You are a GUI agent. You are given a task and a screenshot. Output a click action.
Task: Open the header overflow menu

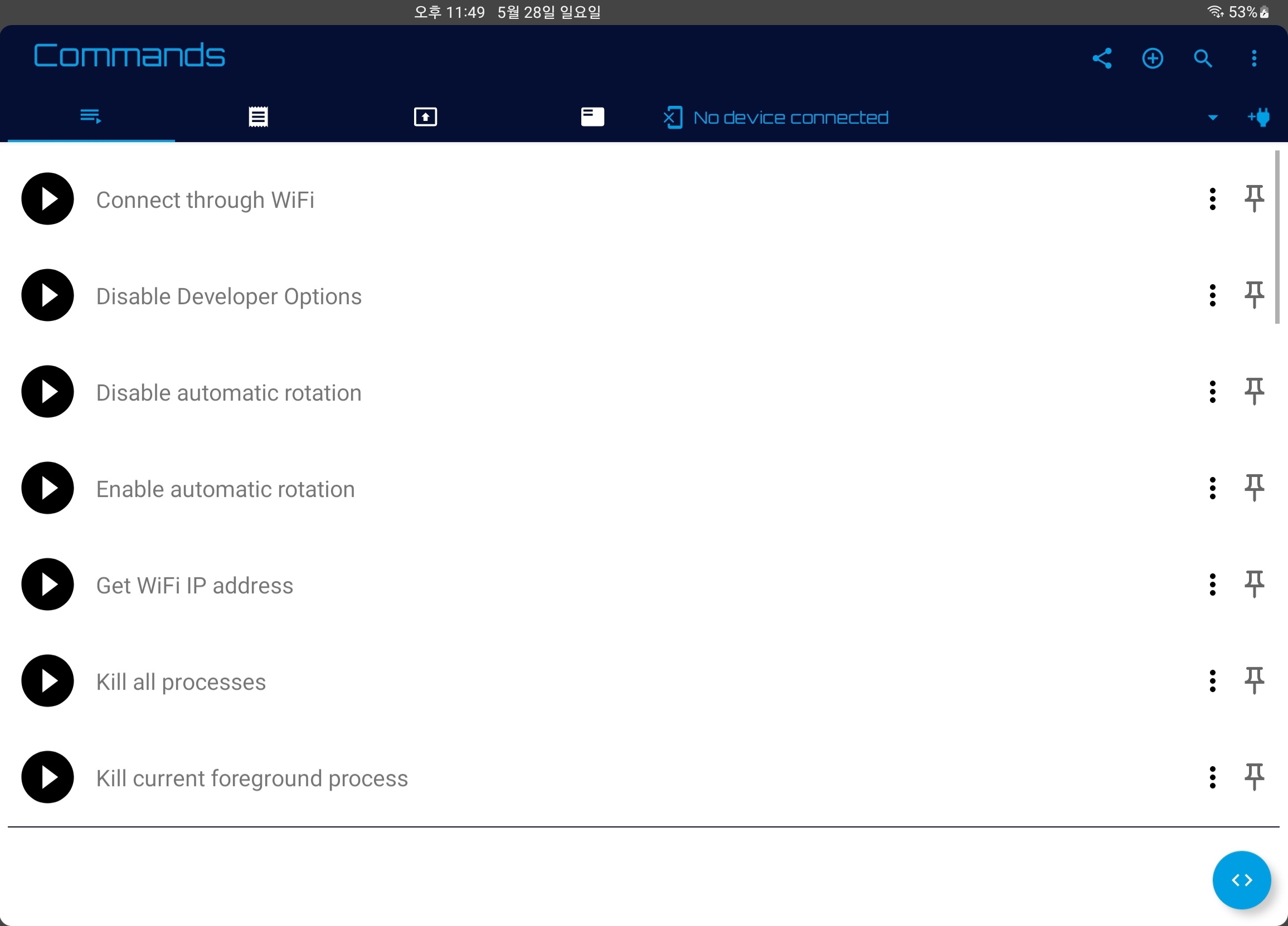click(1254, 59)
